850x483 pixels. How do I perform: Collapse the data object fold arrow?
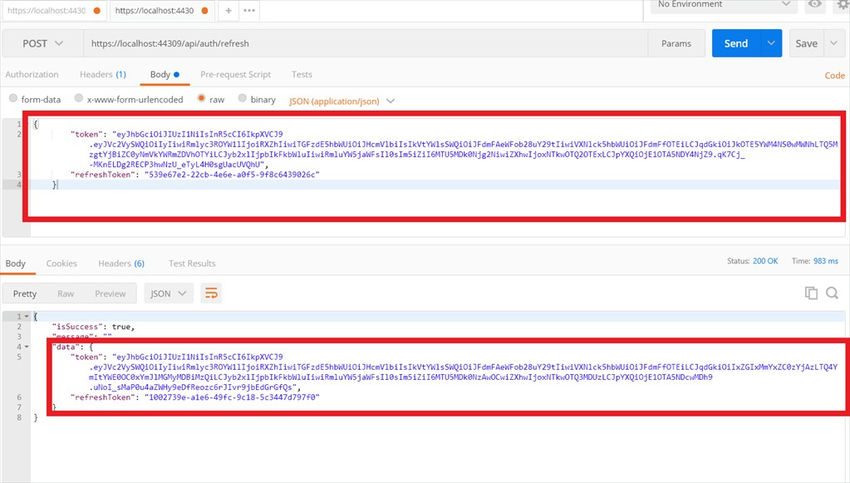click(x=27, y=346)
